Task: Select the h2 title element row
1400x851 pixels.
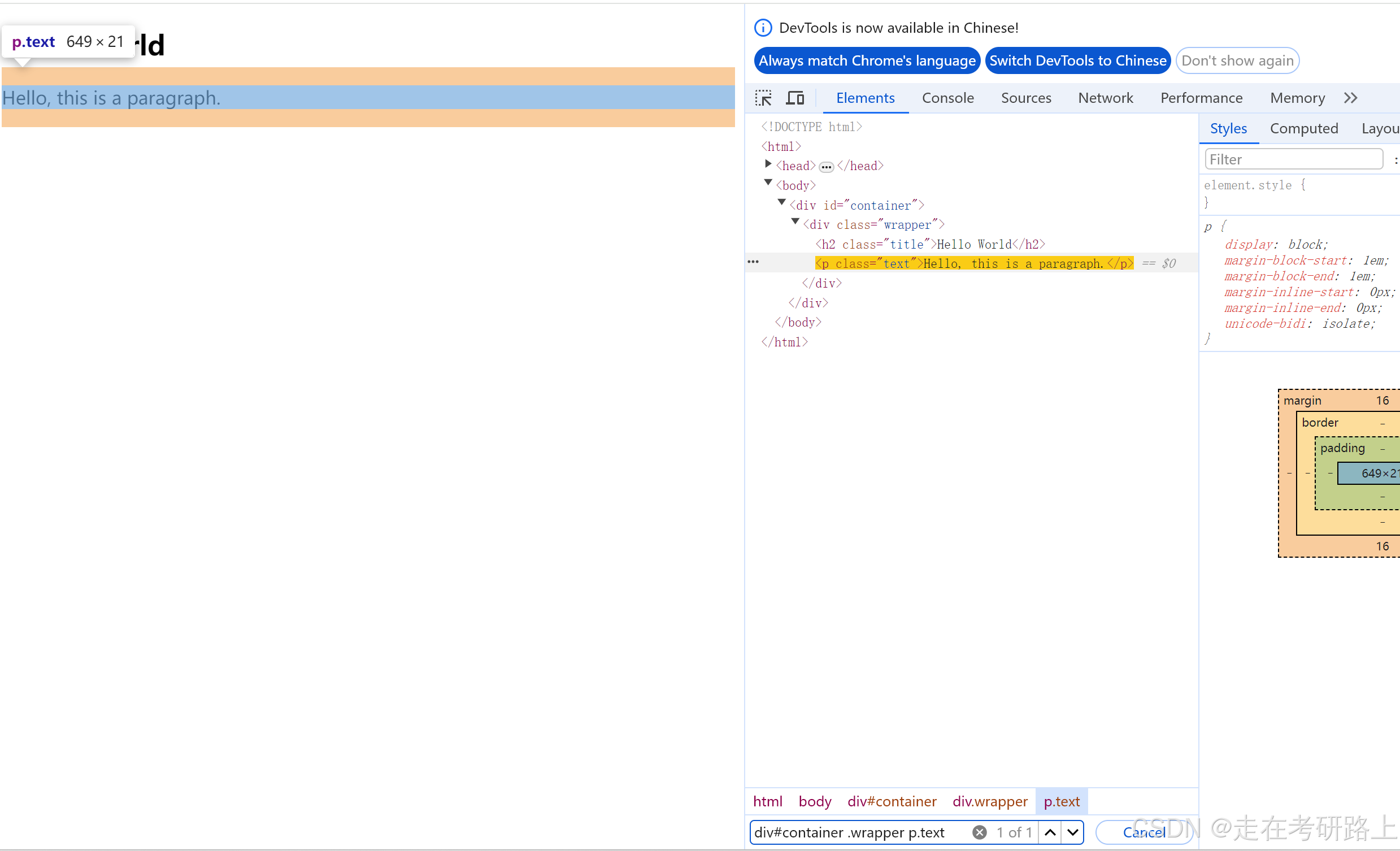Action: click(x=930, y=245)
